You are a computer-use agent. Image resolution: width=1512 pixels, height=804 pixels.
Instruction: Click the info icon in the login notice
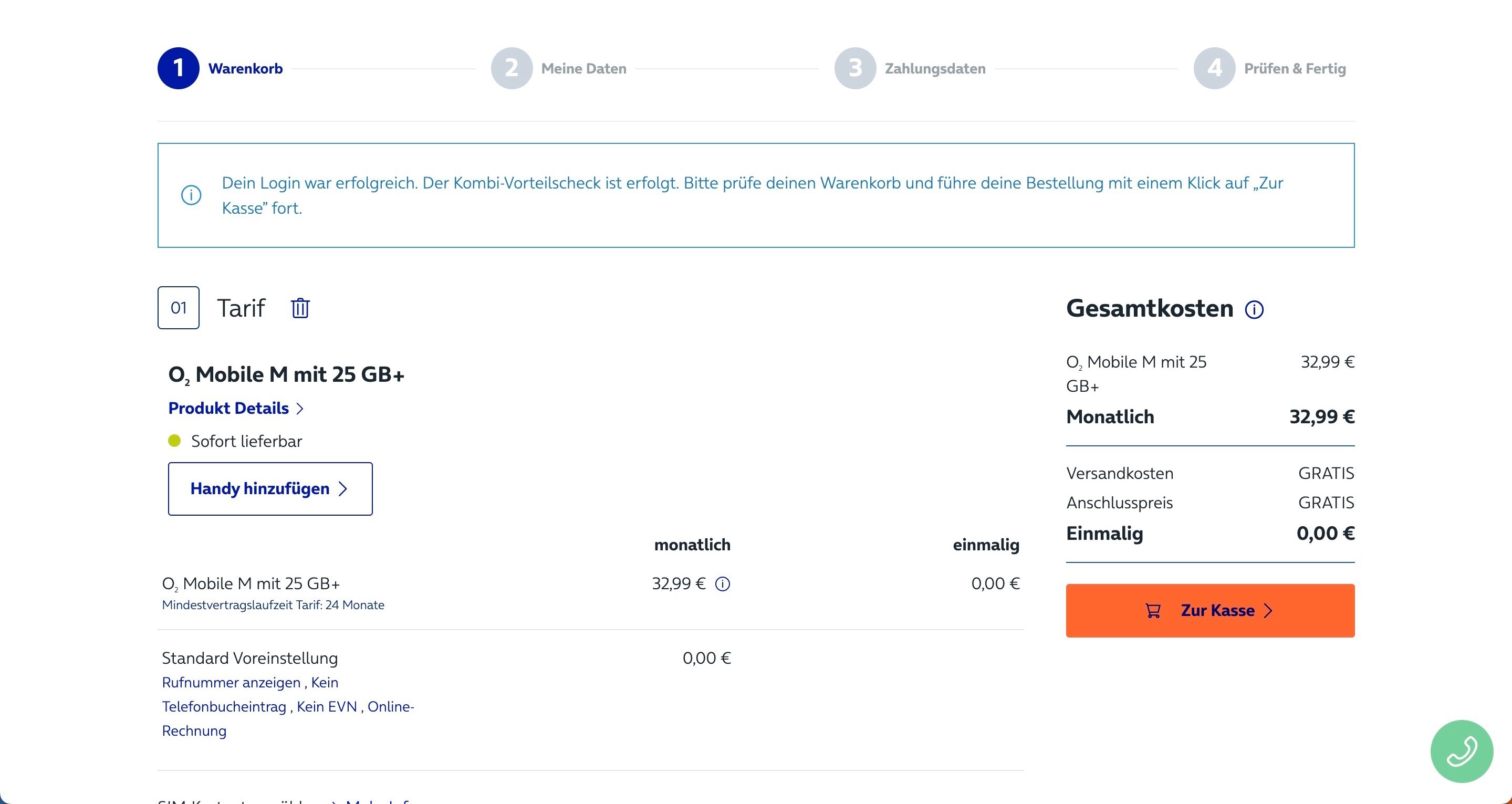tap(191, 195)
